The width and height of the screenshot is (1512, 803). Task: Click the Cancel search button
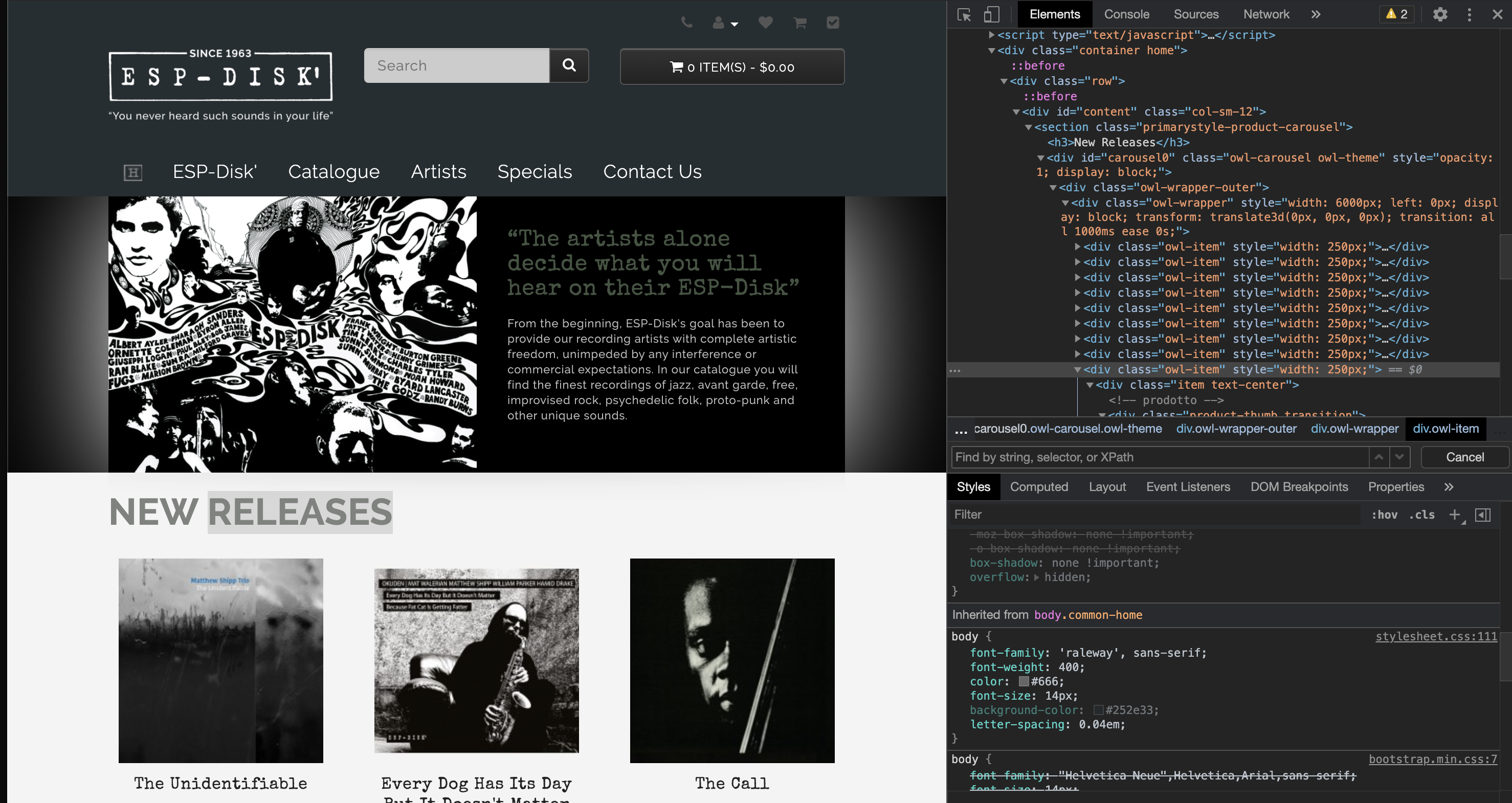(x=1464, y=457)
